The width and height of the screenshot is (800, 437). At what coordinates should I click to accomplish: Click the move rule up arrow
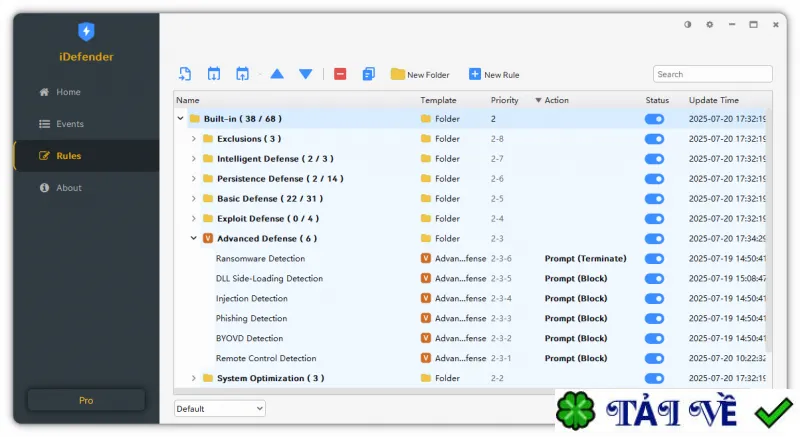pos(277,74)
